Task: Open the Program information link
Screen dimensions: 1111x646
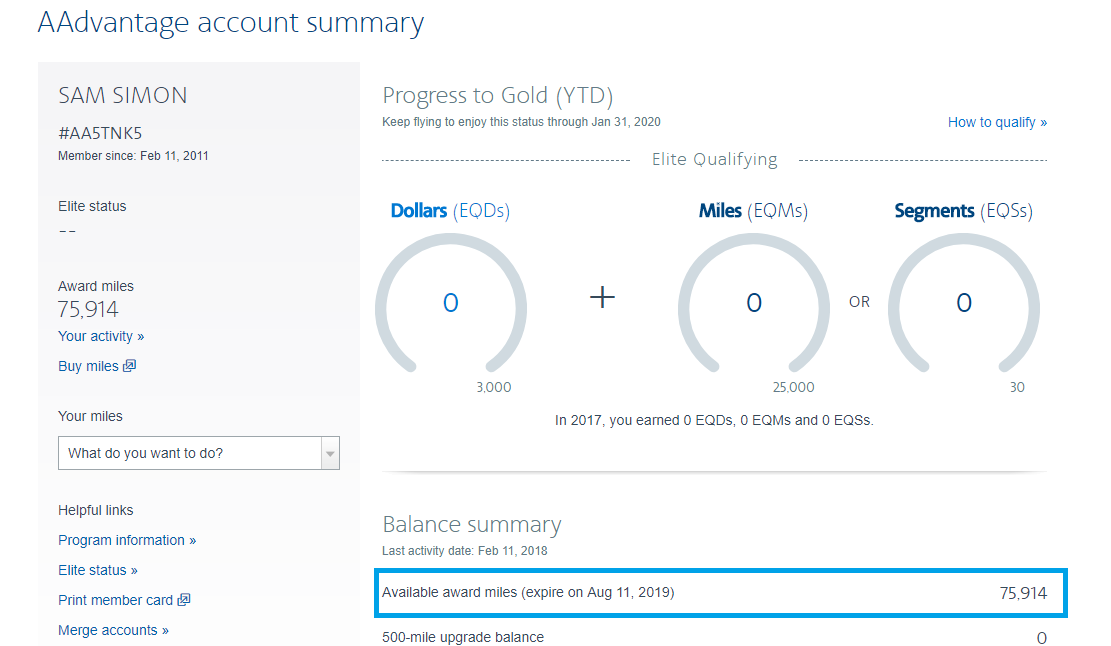Action: (x=127, y=540)
